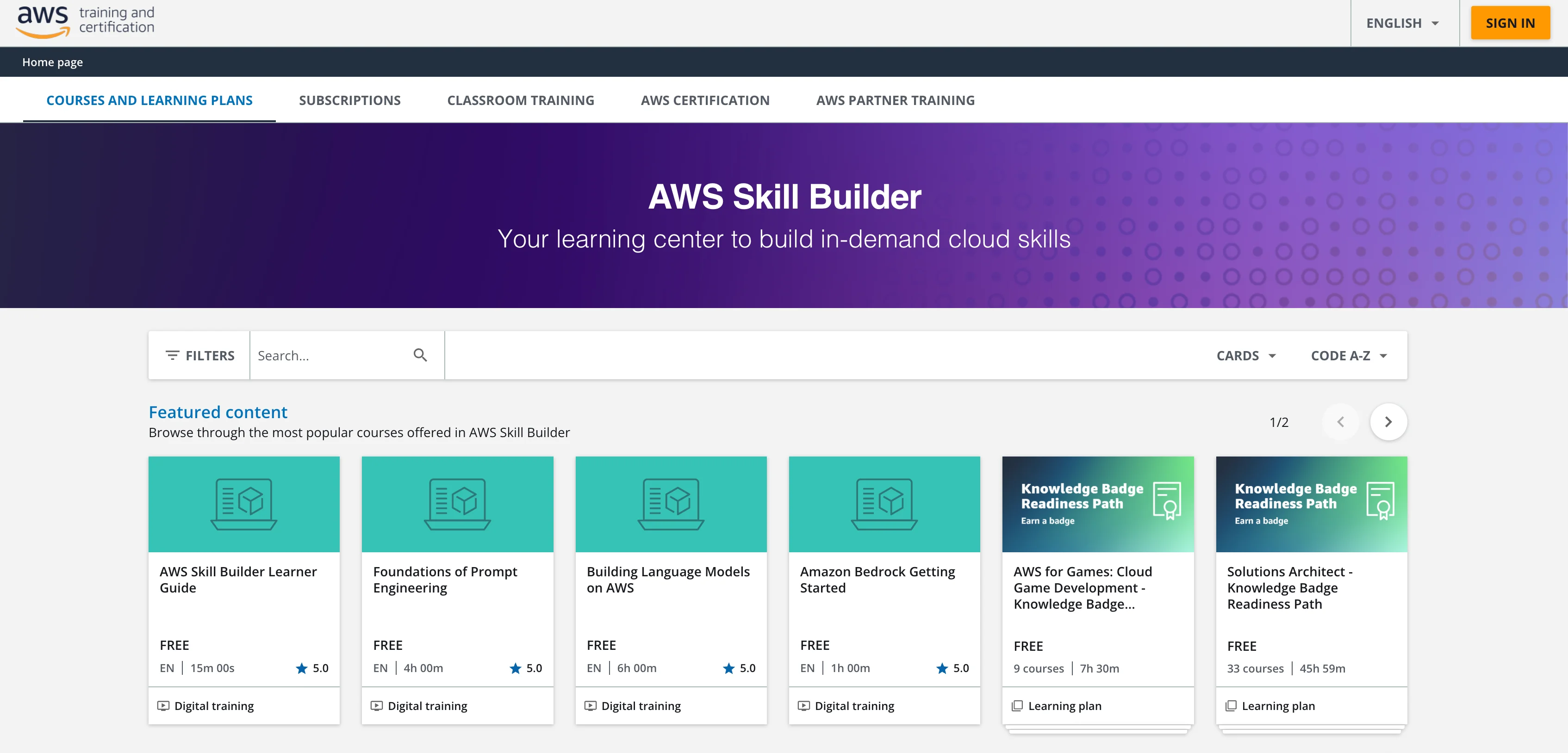Open the ENGLISH language dropdown
1568x753 pixels.
1403,23
